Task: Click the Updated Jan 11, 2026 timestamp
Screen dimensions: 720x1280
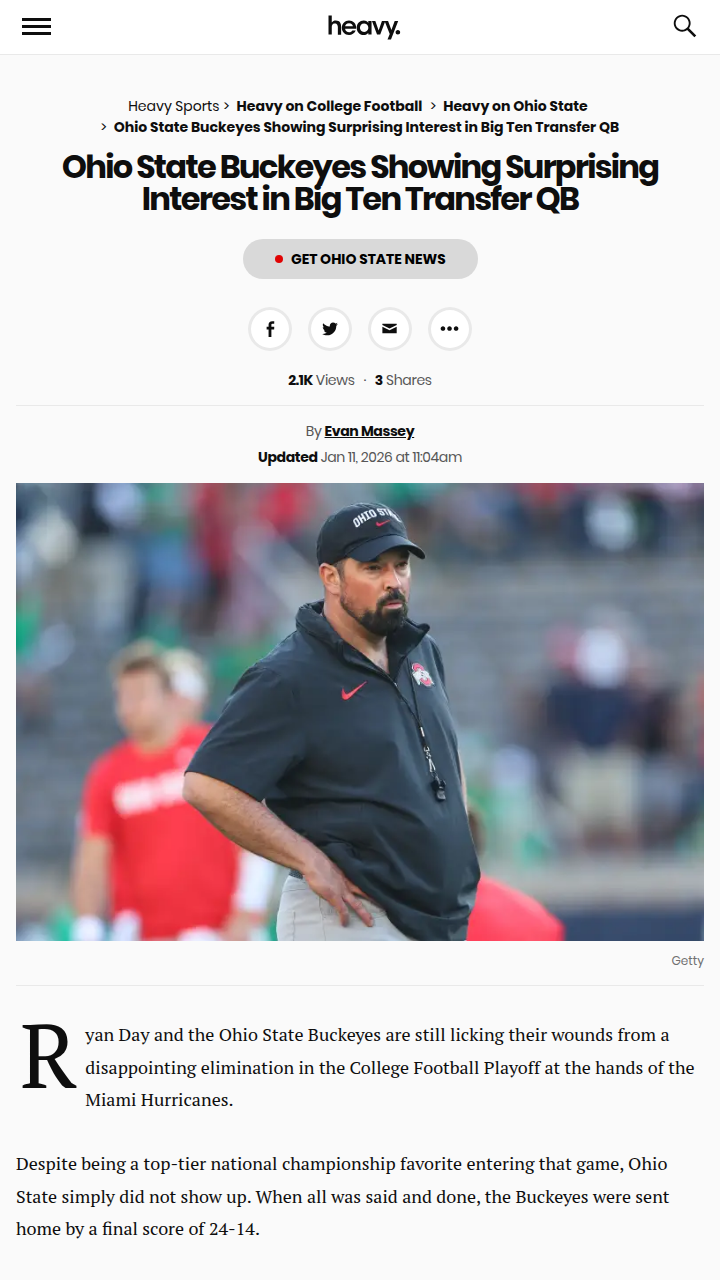Action: (360, 457)
